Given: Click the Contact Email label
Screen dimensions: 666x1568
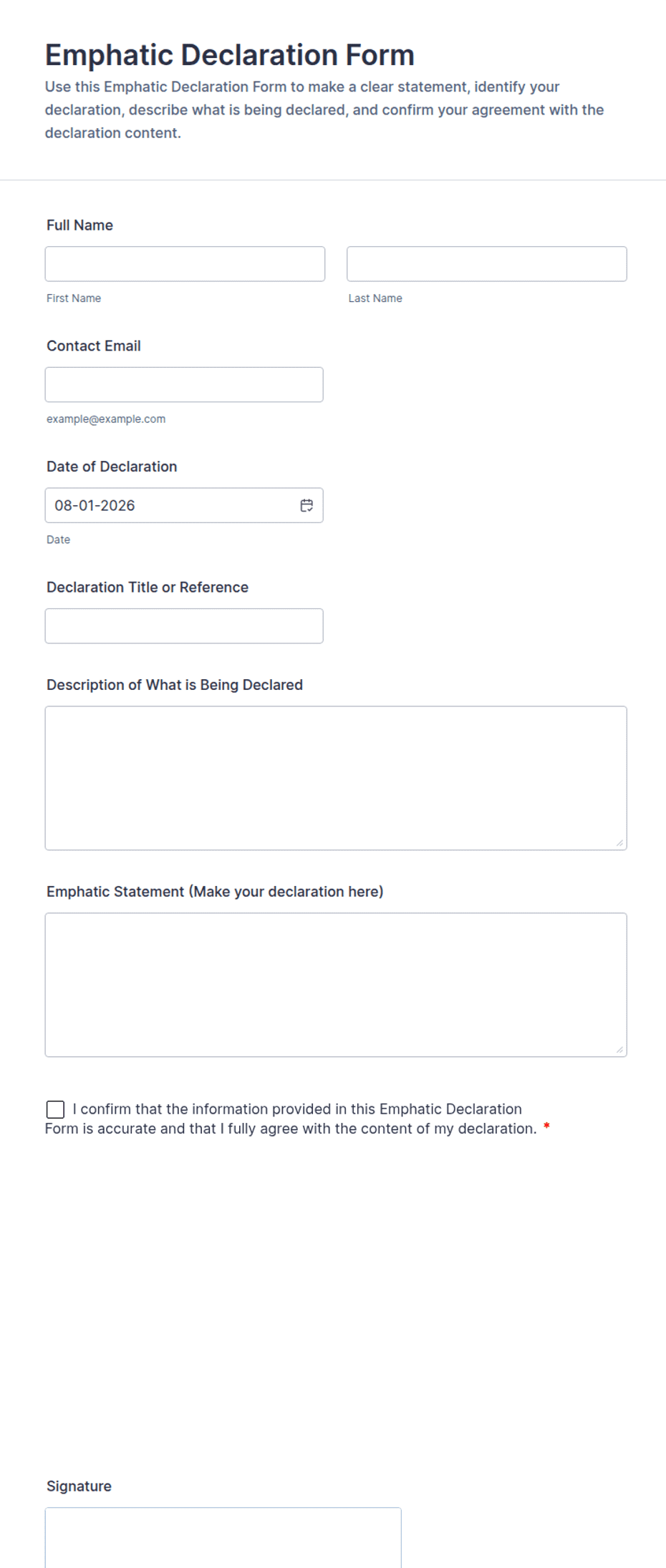Looking at the screenshot, I should (x=94, y=346).
